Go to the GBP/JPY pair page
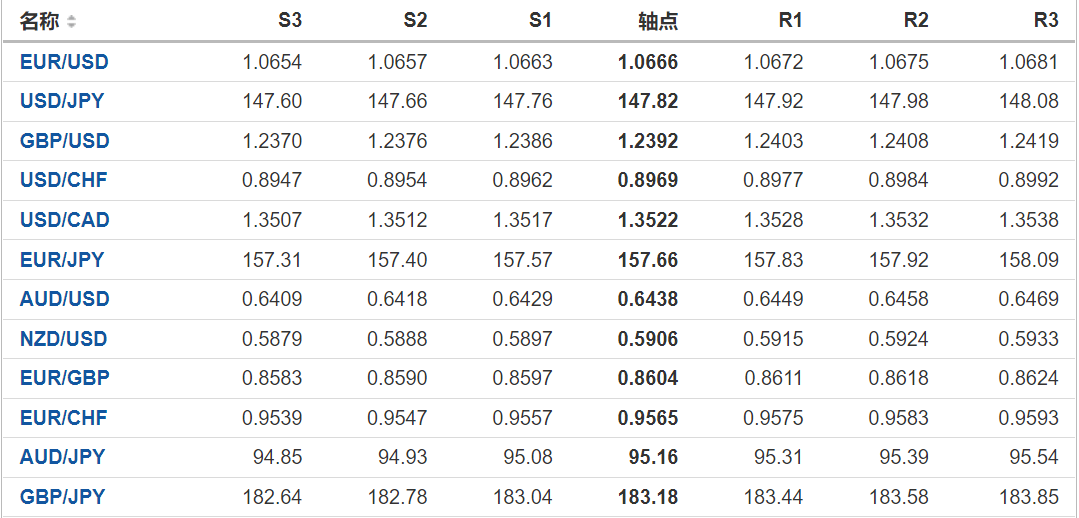This screenshot has height=518, width=1079. click(x=62, y=497)
